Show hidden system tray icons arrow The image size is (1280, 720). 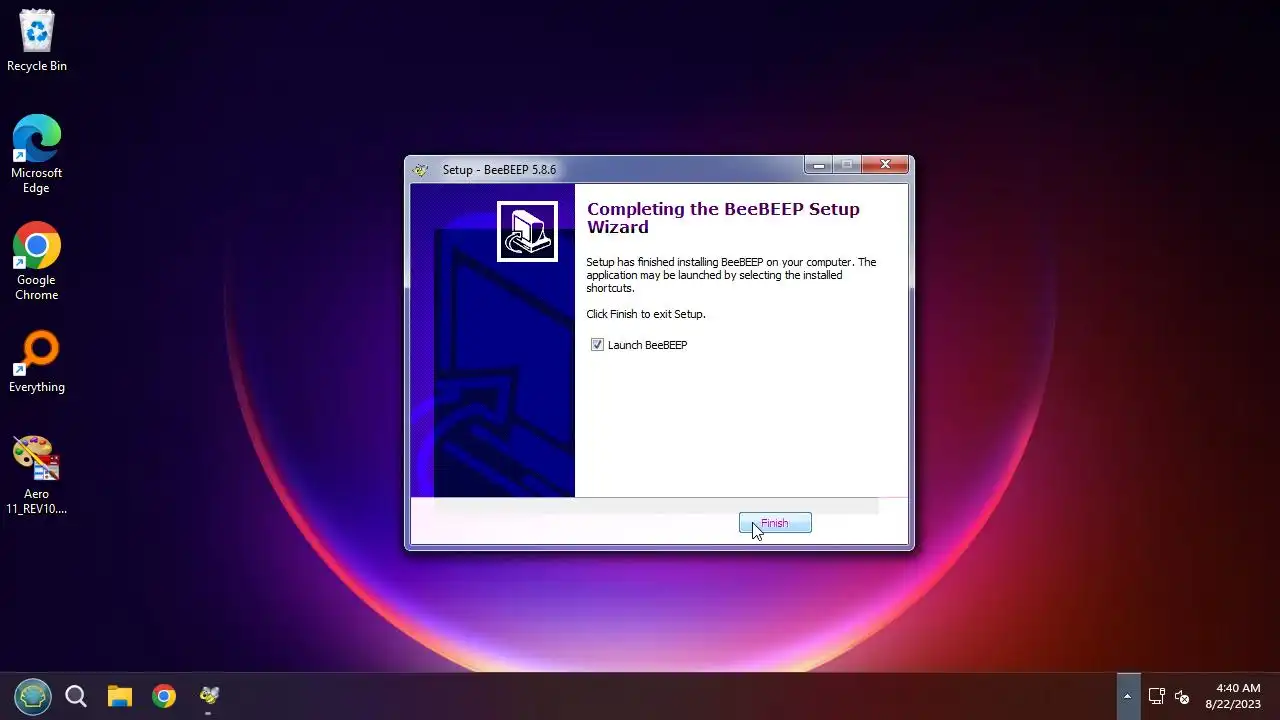tap(1127, 696)
